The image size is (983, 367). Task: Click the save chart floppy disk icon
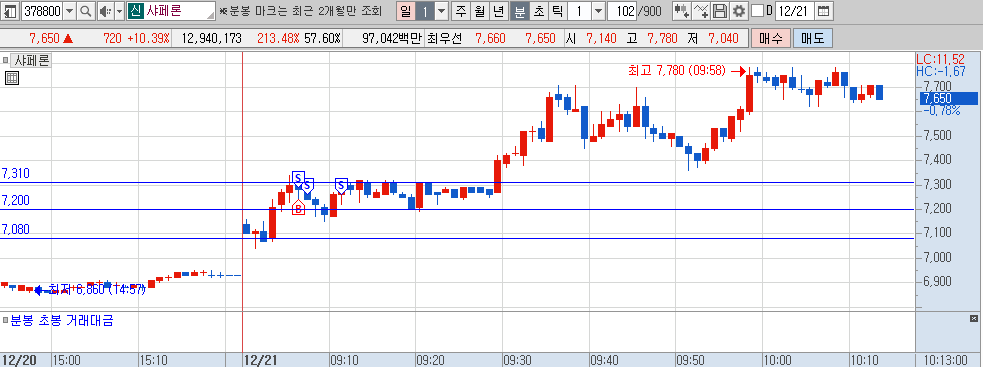point(720,11)
